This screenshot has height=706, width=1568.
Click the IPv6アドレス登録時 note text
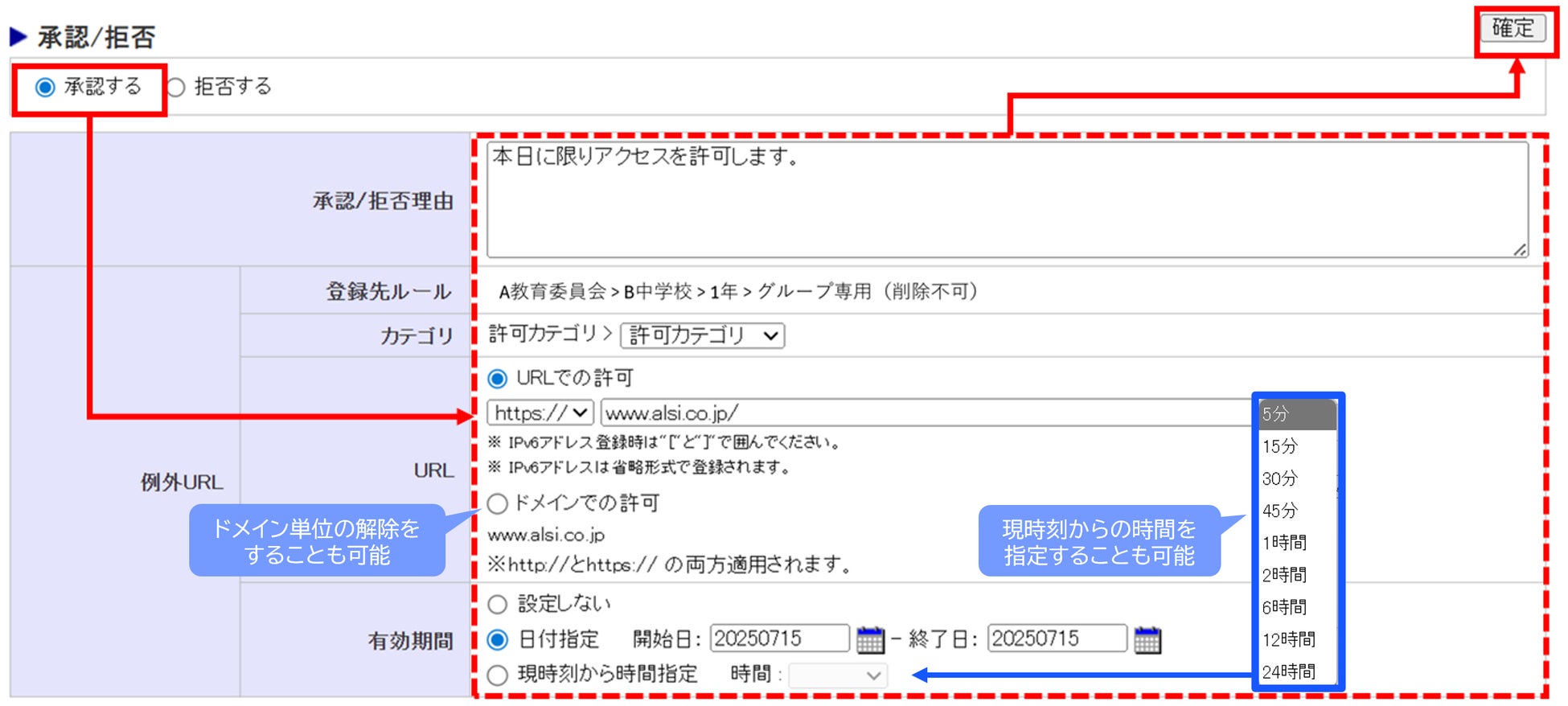point(664,442)
